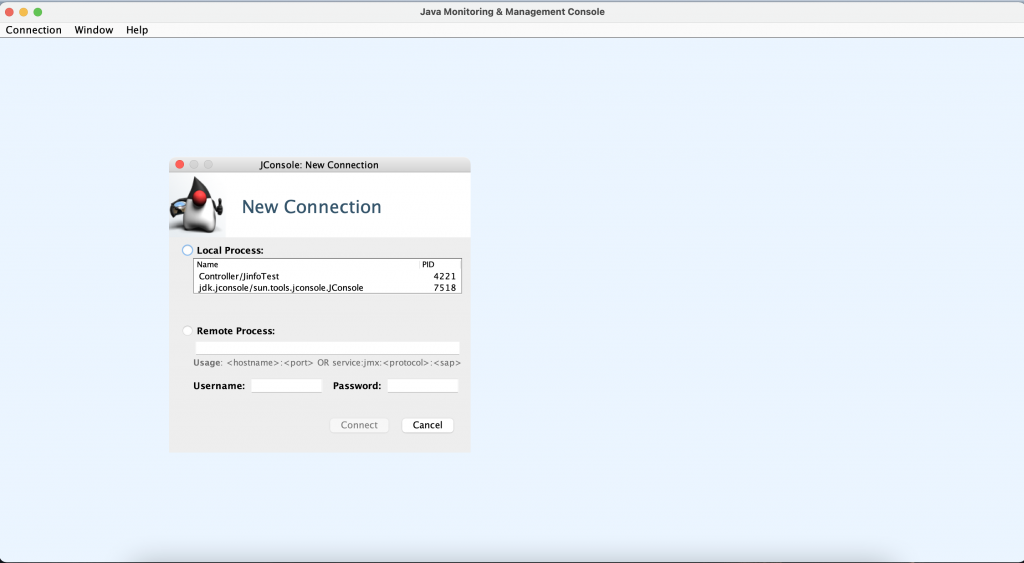This screenshot has height=563, width=1024.
Task: Select the Remote Process radio button
Action: click(187, 331)
